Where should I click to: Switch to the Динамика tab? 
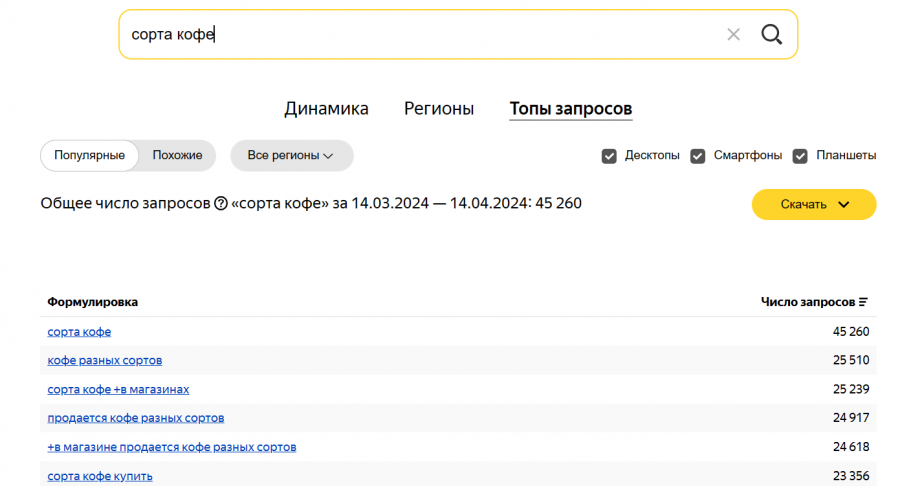[x=326, y=109]
